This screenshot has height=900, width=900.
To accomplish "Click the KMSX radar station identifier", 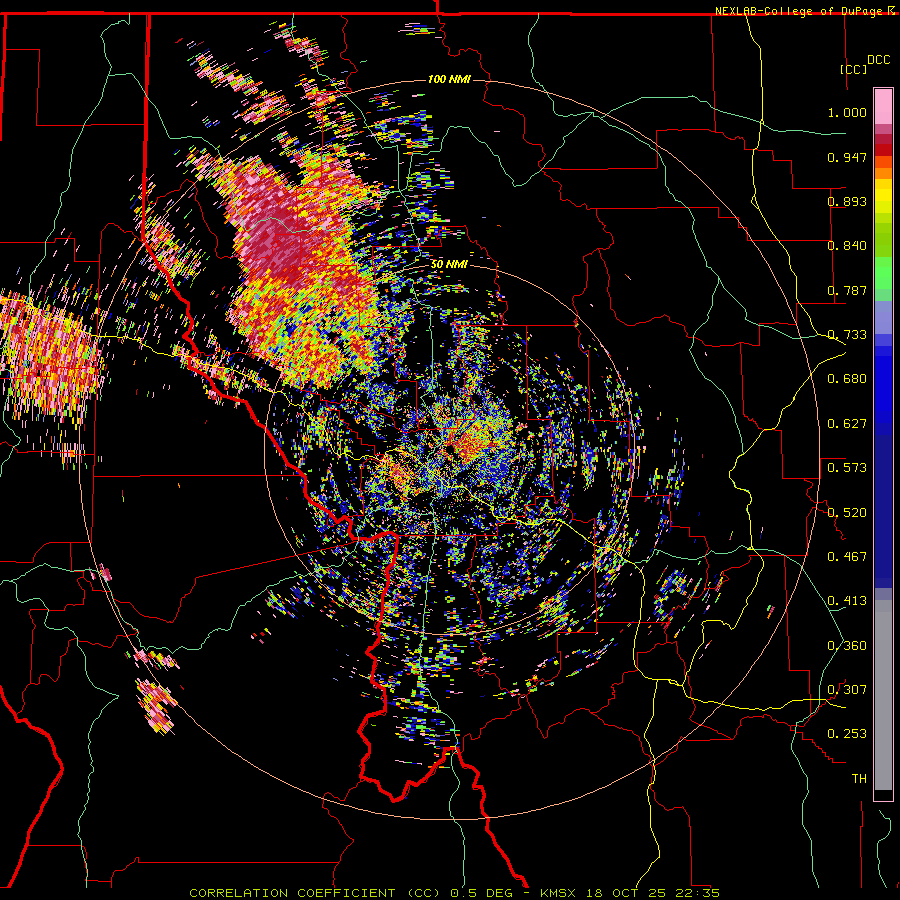I will 562,893.
